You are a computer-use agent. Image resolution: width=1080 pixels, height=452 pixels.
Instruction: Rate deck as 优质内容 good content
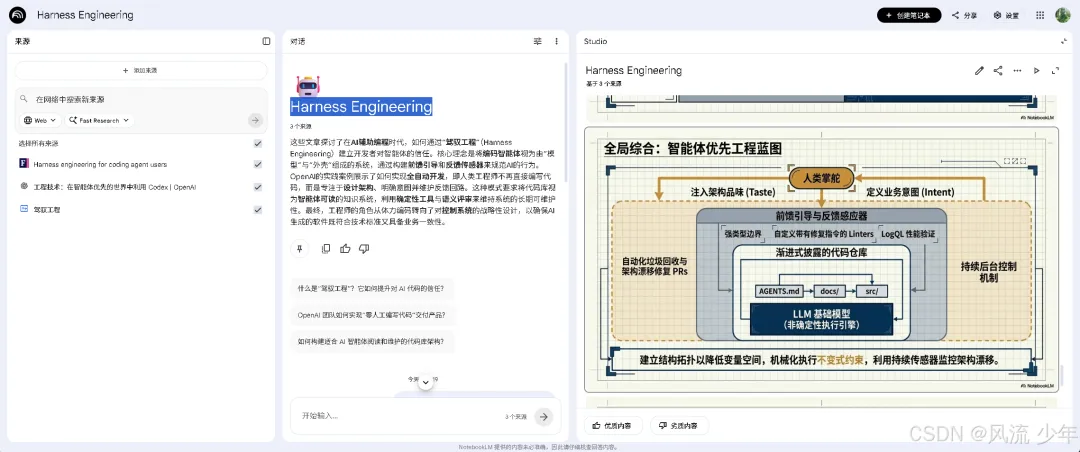613,425
